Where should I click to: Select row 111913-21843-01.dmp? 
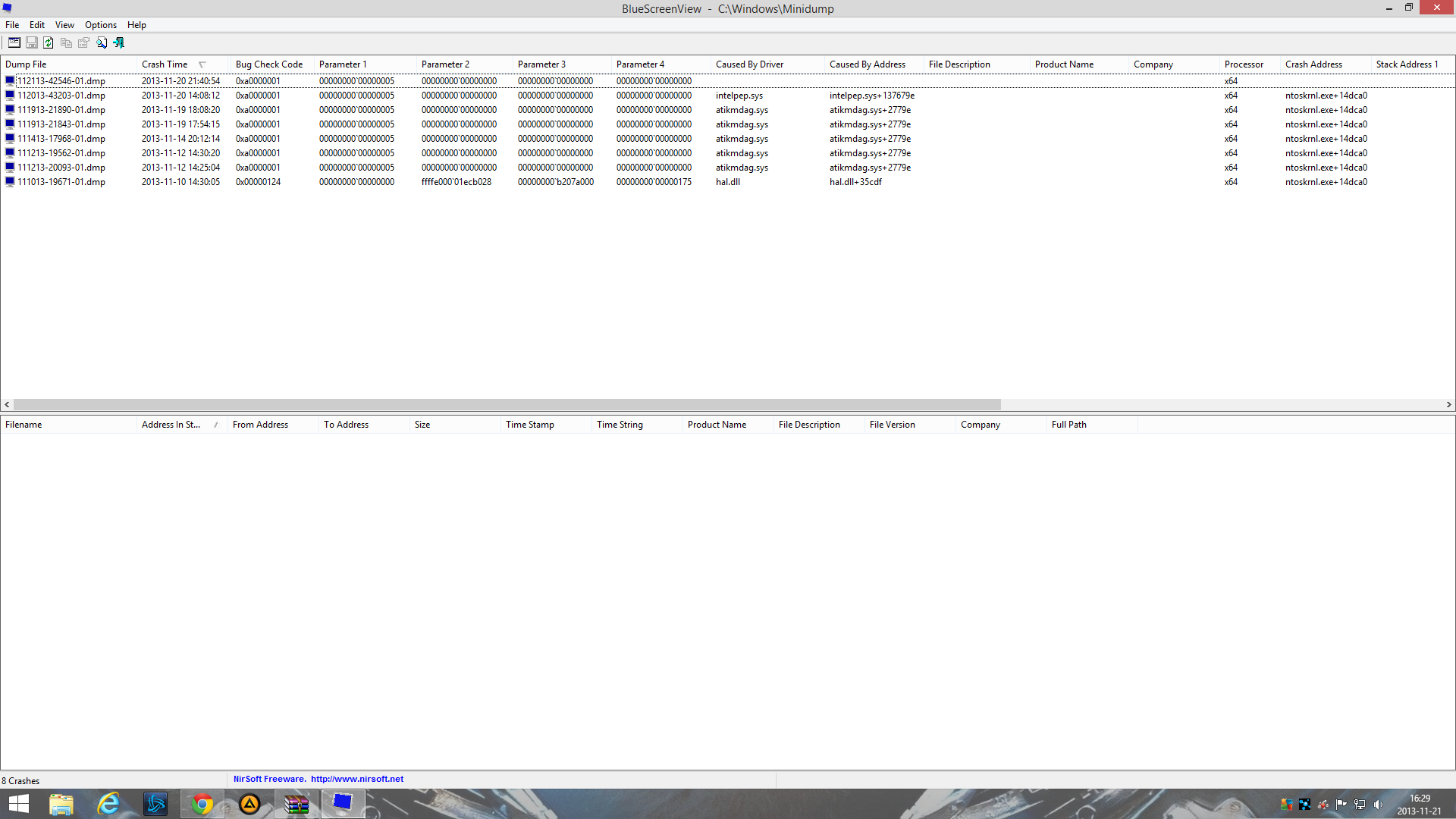pos(728,124)
